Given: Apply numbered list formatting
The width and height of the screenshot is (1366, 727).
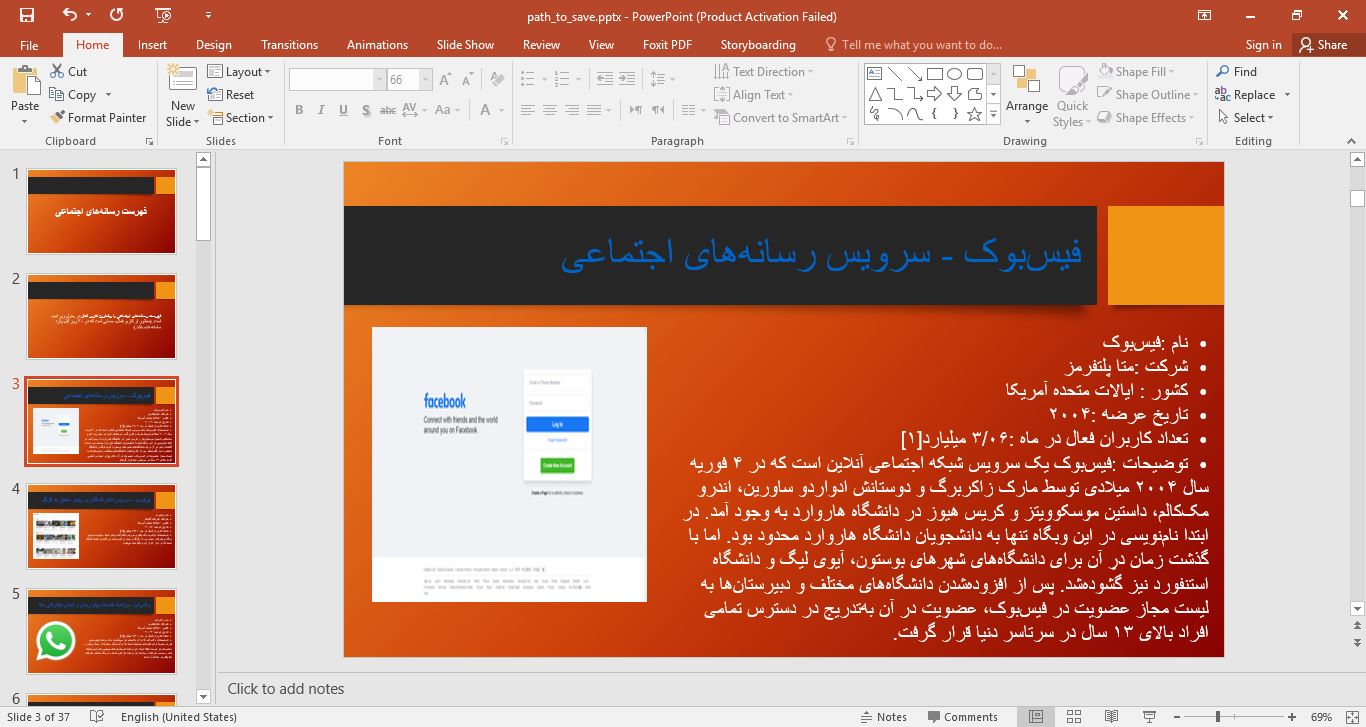Looking at the screenshot, I should point(561,79).
